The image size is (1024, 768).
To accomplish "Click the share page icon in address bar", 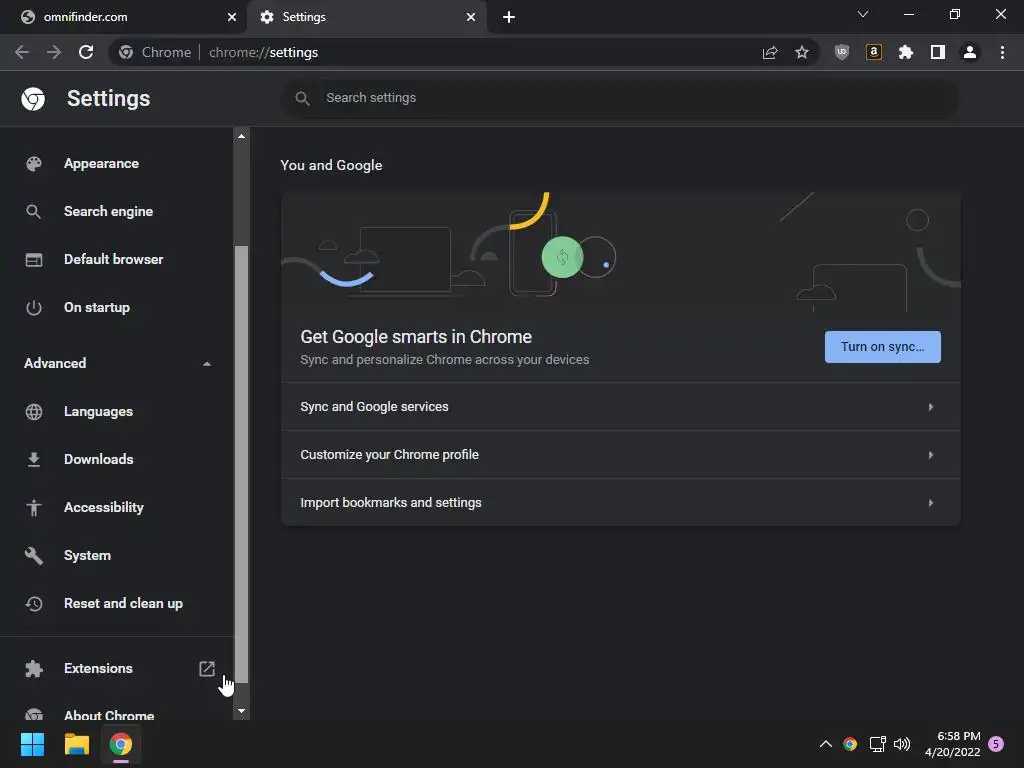I will tap(770, 52).
